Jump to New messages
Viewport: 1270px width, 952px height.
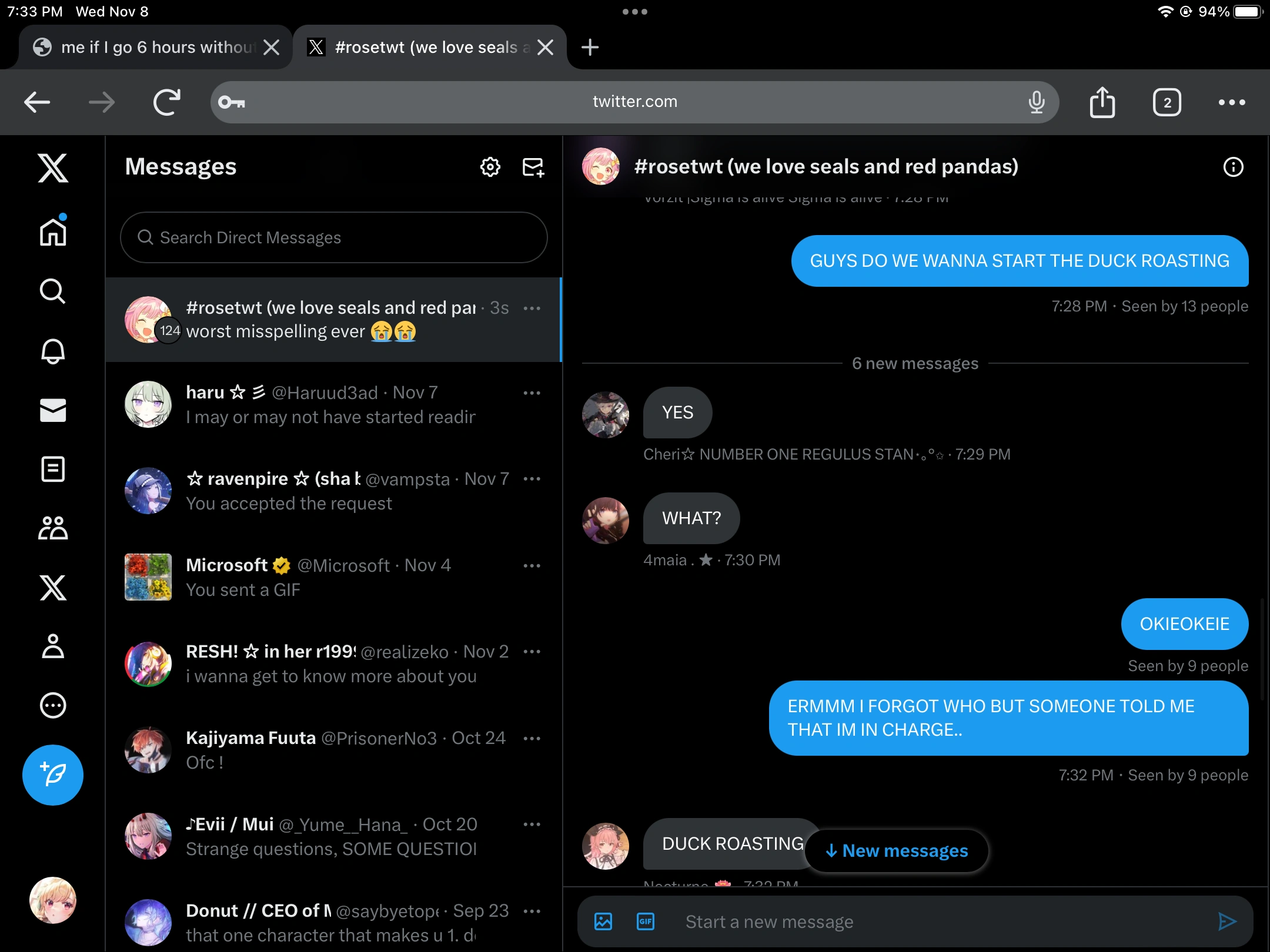896,850
